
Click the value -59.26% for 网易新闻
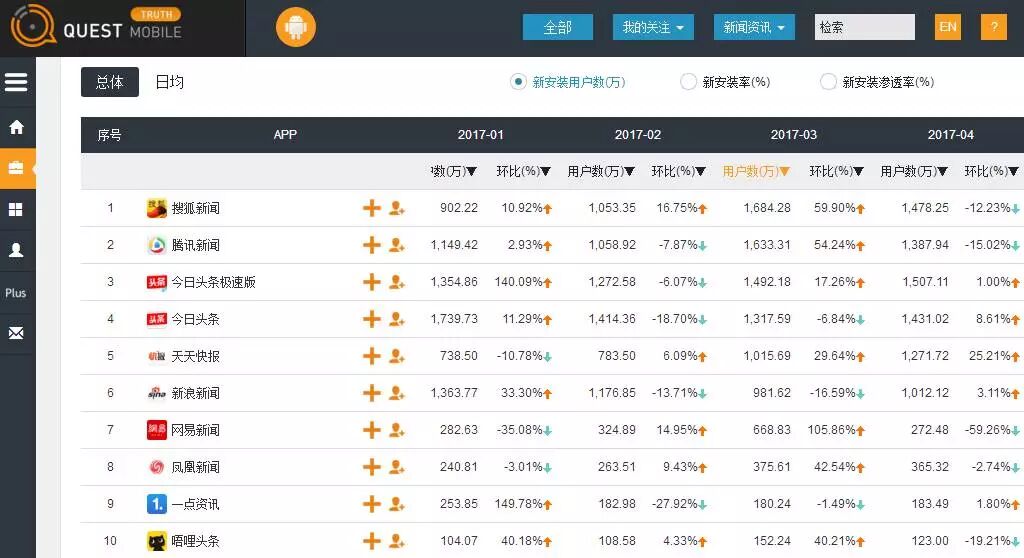[988, 430]
